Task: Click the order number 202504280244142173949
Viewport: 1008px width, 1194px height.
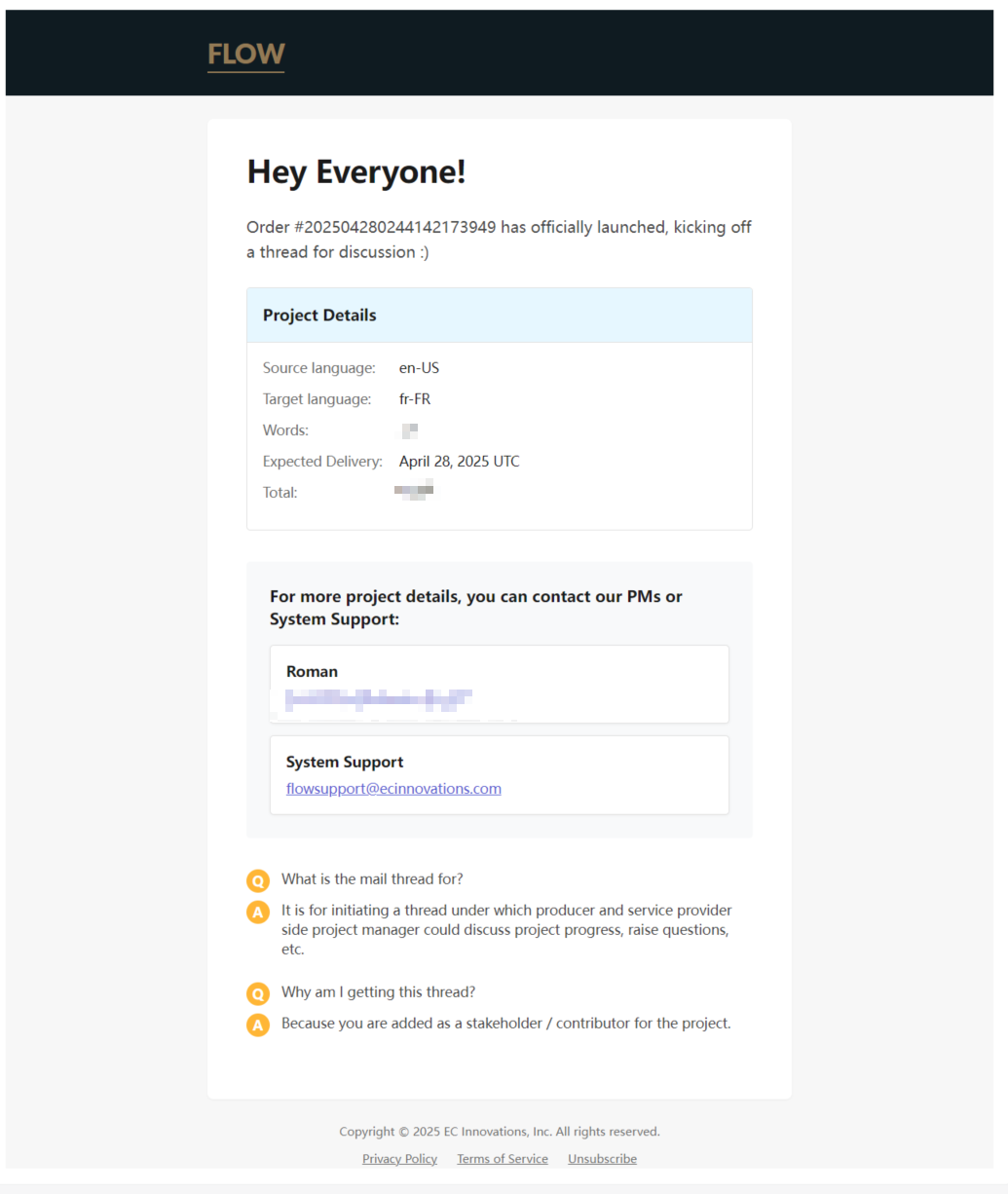Action: pos(399,227)
